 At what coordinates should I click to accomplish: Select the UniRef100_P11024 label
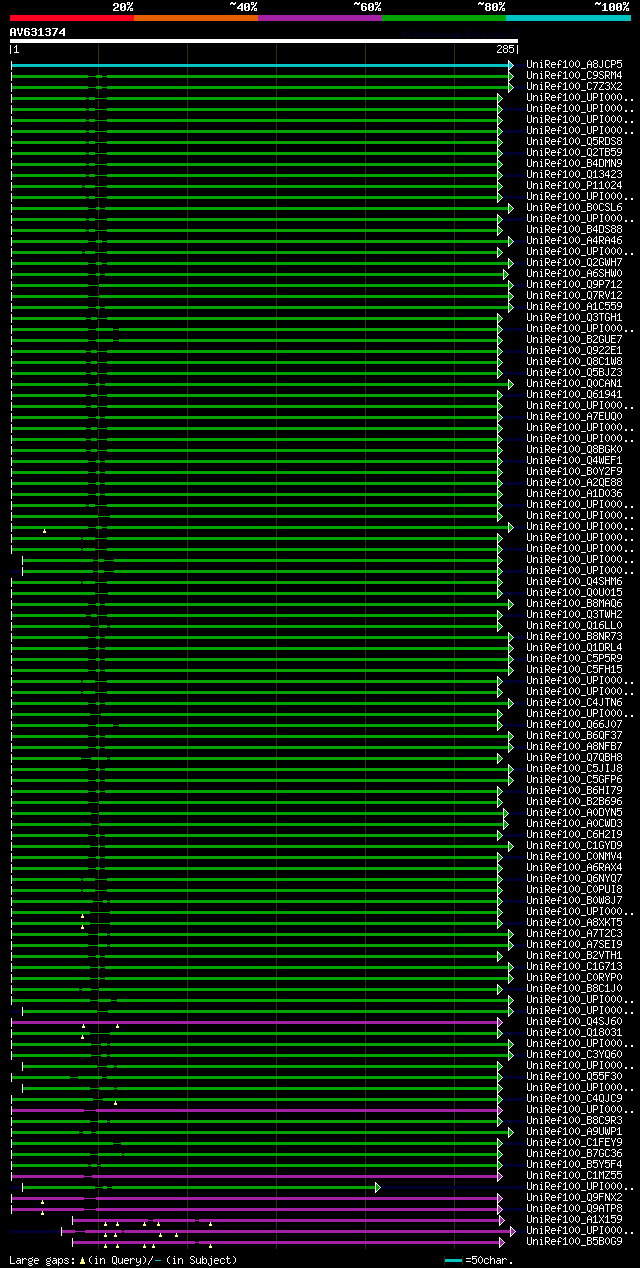coord(574,185)
